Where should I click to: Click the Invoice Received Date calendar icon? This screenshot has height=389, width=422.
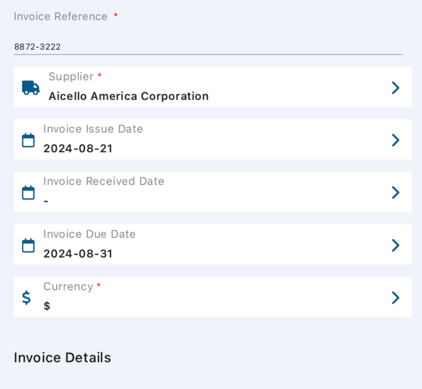pos(28,192)
